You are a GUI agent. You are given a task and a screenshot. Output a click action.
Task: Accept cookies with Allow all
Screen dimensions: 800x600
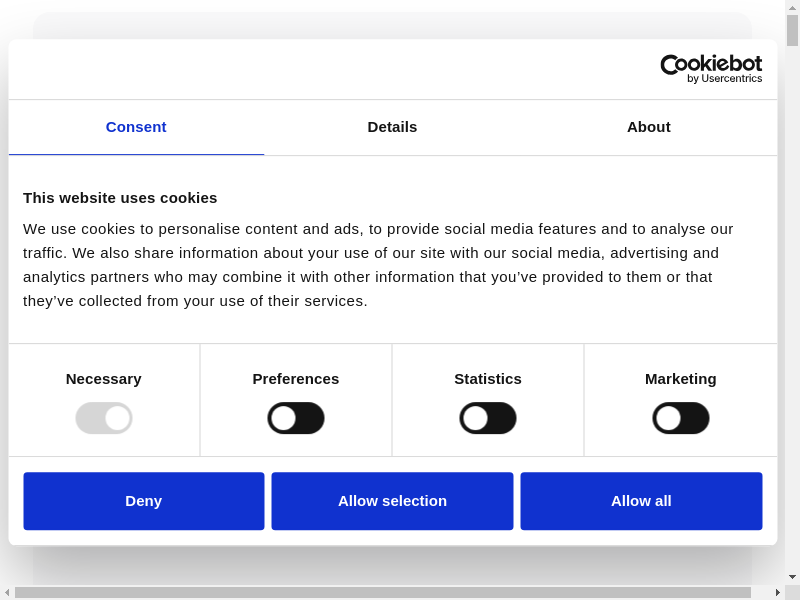click(x=641, y=501)
